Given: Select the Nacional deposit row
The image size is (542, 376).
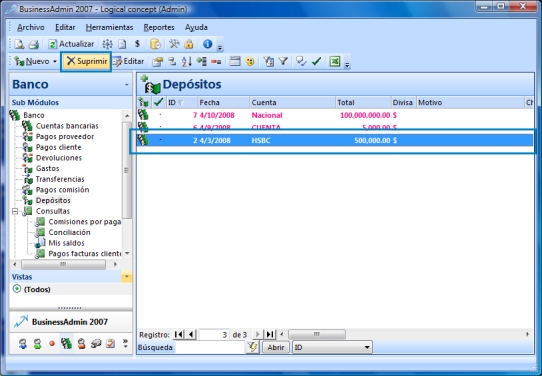Looking at the screenshot, I should [x=335, y=115].
